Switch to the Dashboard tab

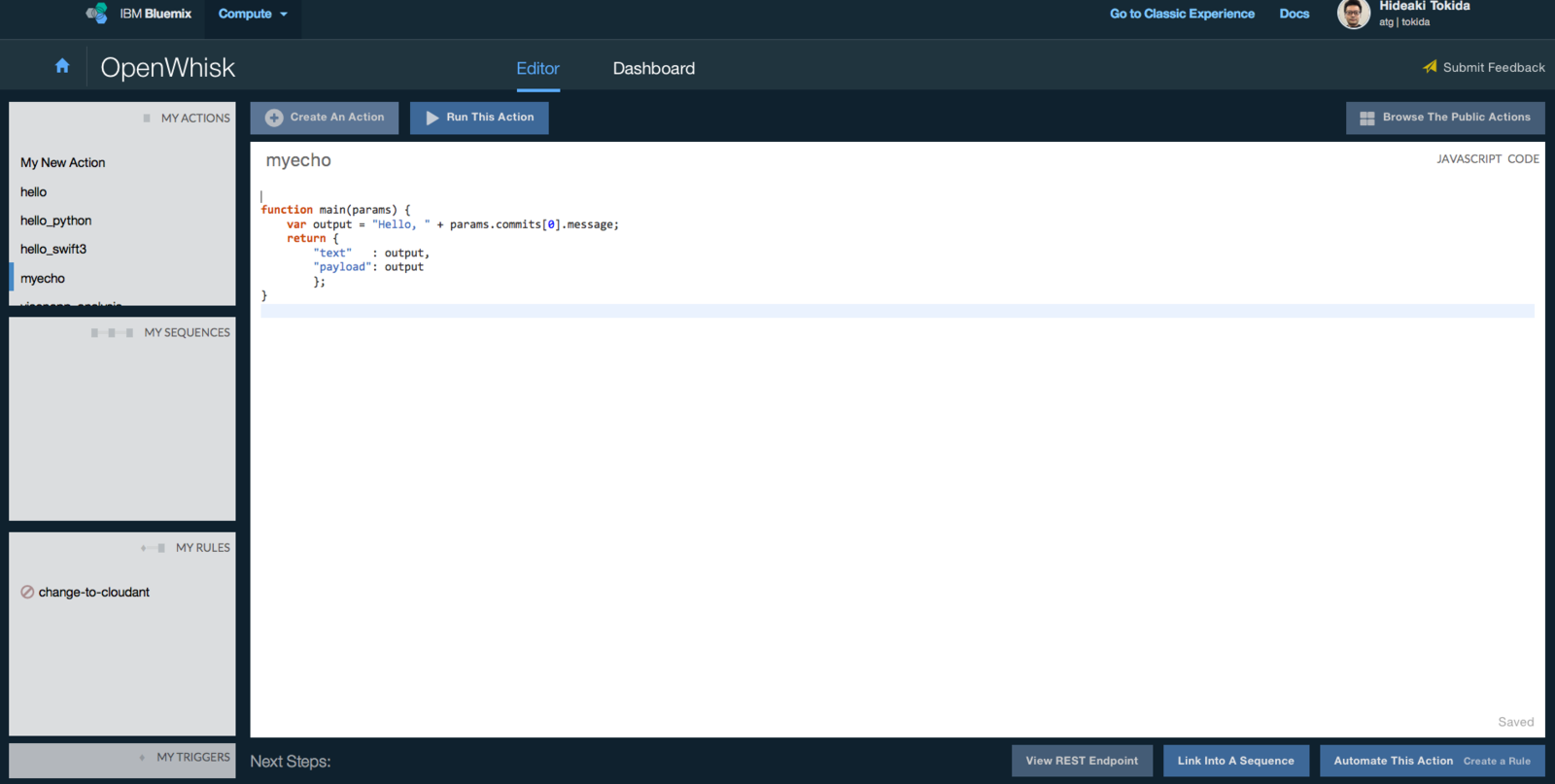pyautogui.click(x=654, y=68)
